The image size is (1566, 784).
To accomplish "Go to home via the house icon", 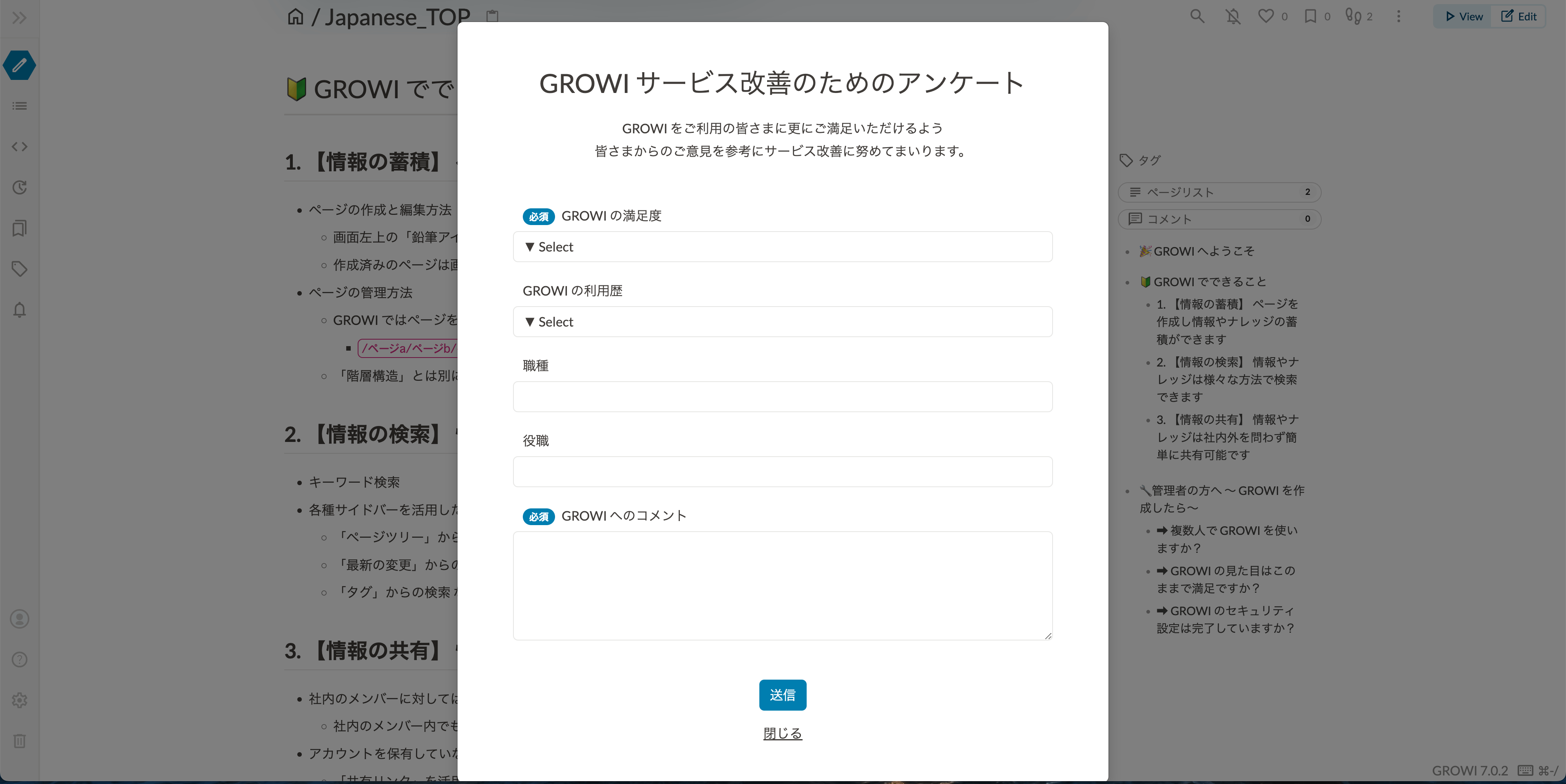I will coord(295,16).
